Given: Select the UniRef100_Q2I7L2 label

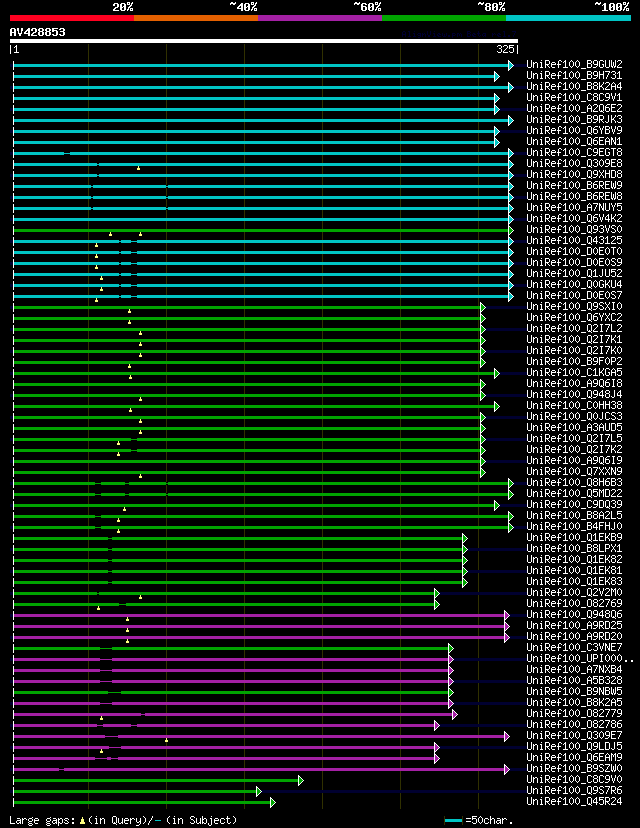Looking at the screenshot, I should point(575,328).
